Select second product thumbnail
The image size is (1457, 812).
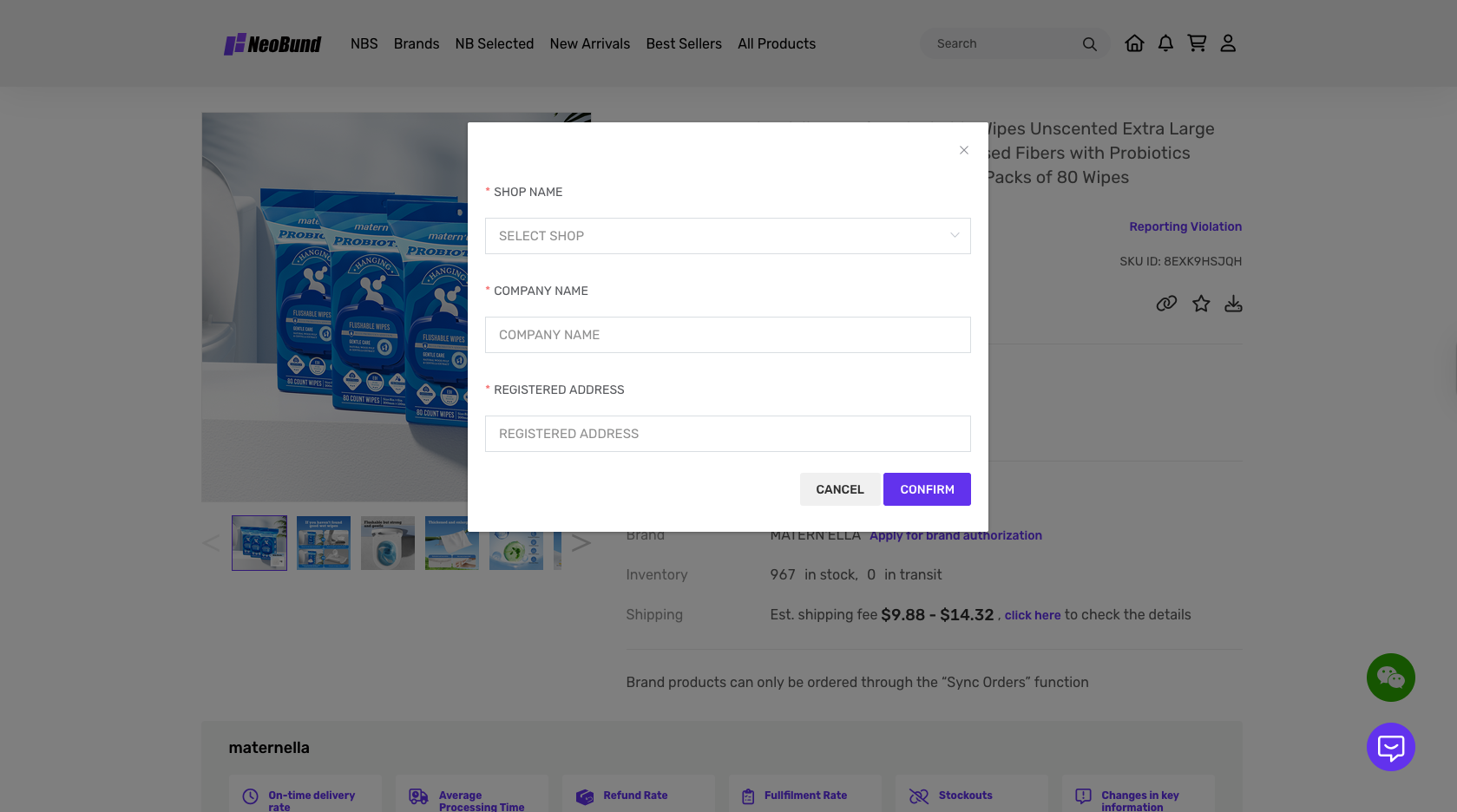[324, 543]
